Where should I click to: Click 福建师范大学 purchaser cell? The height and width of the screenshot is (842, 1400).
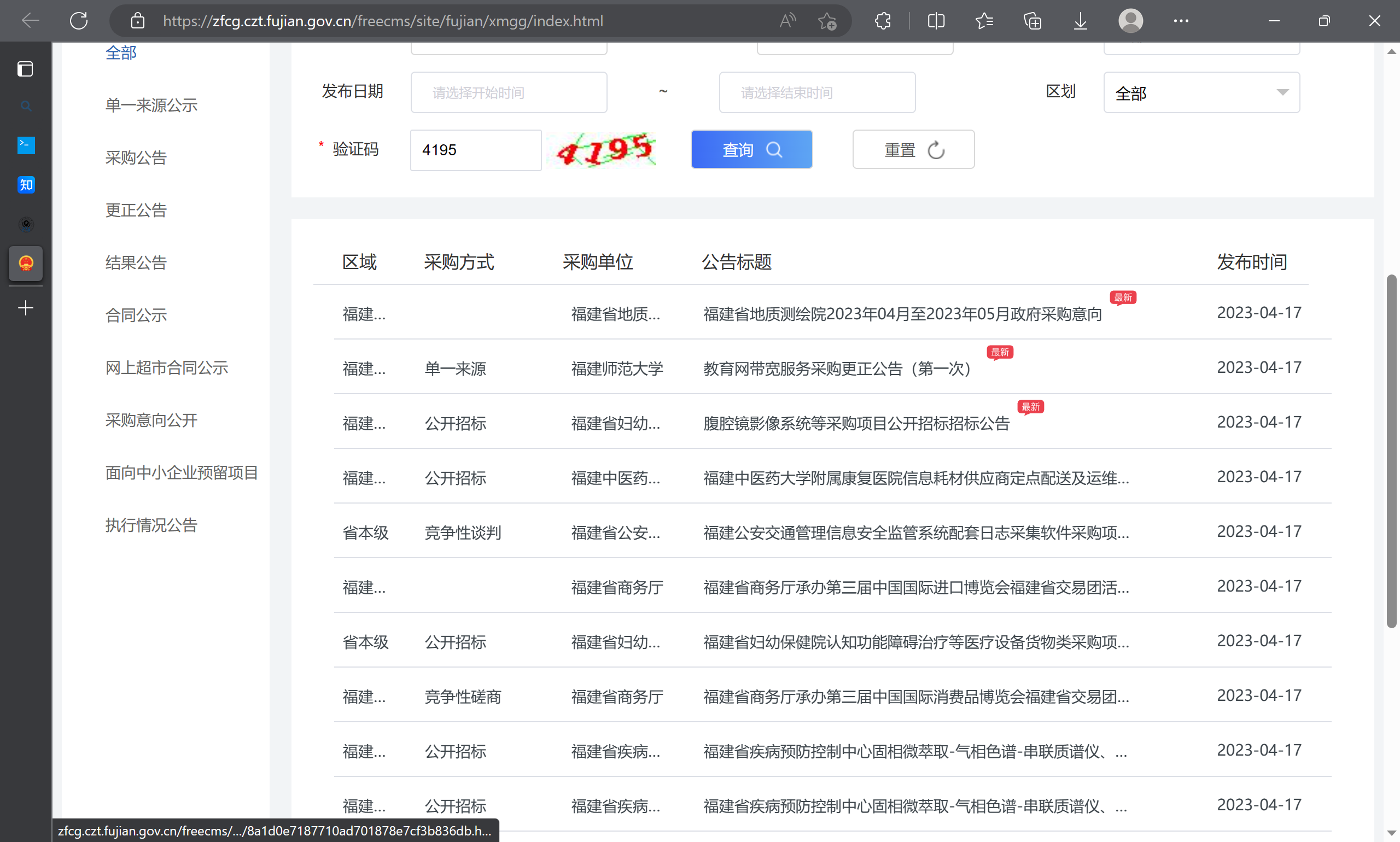coord(617,369)
